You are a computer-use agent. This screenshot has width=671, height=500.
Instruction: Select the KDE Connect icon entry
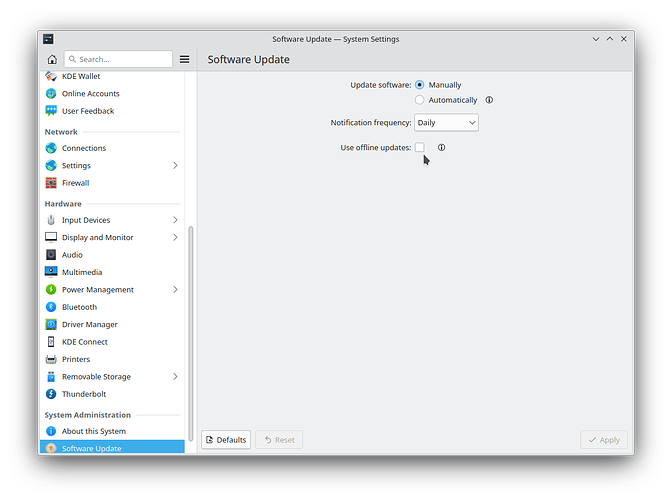(x=52, y=342)
